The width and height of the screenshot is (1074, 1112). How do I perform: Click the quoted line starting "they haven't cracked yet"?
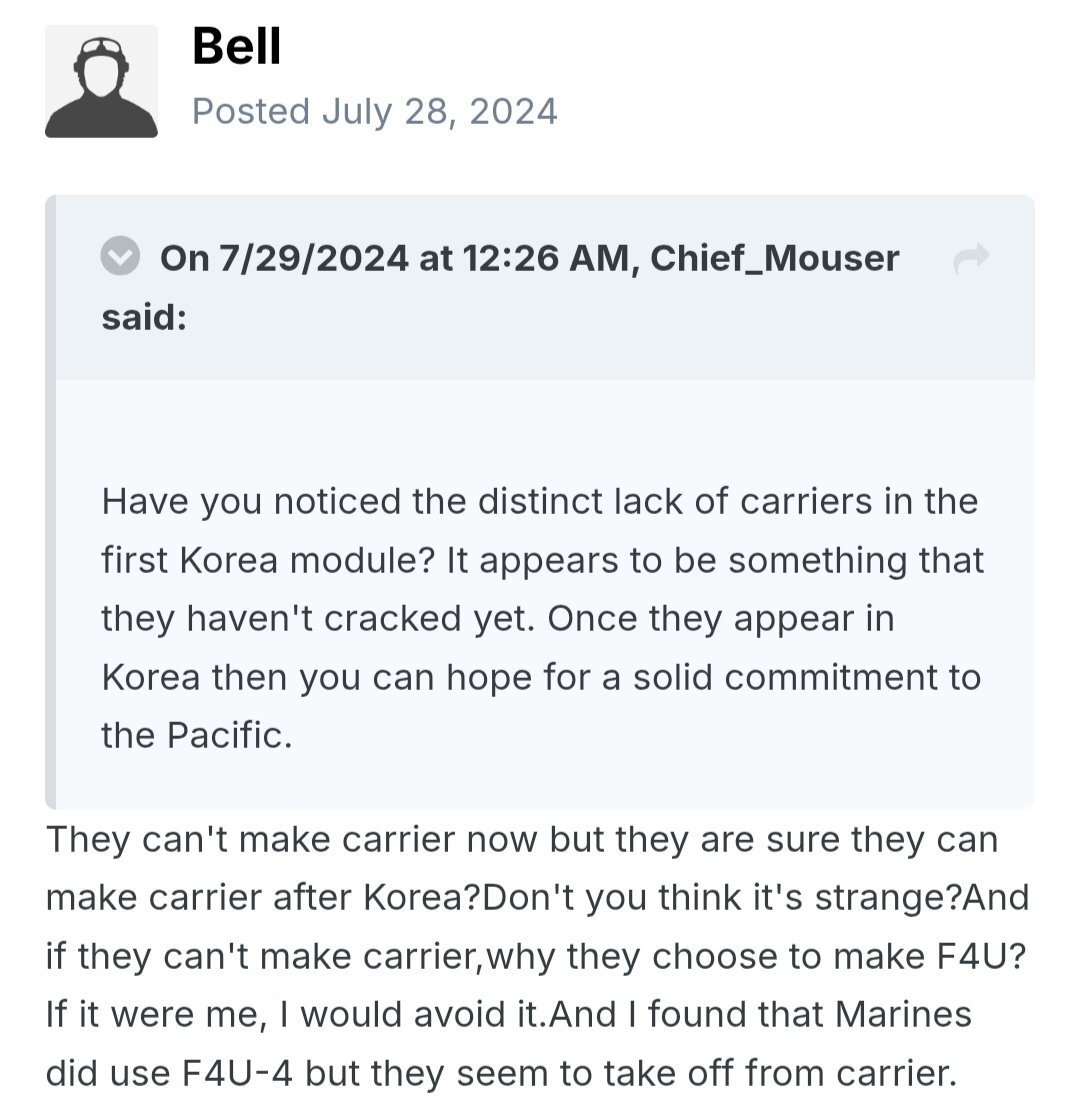[497, 618]
